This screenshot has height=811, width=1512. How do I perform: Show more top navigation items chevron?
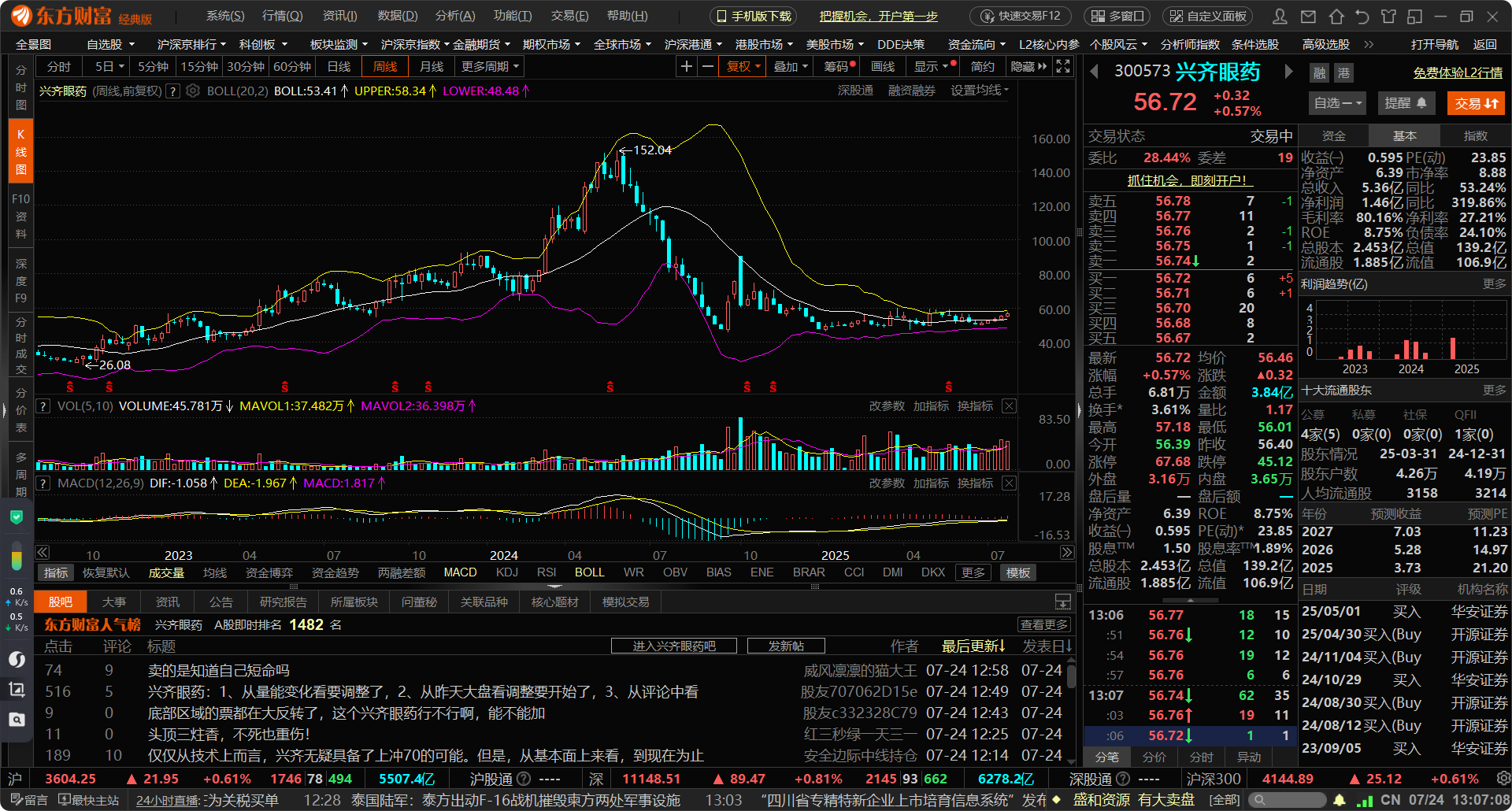[1369, 45]
